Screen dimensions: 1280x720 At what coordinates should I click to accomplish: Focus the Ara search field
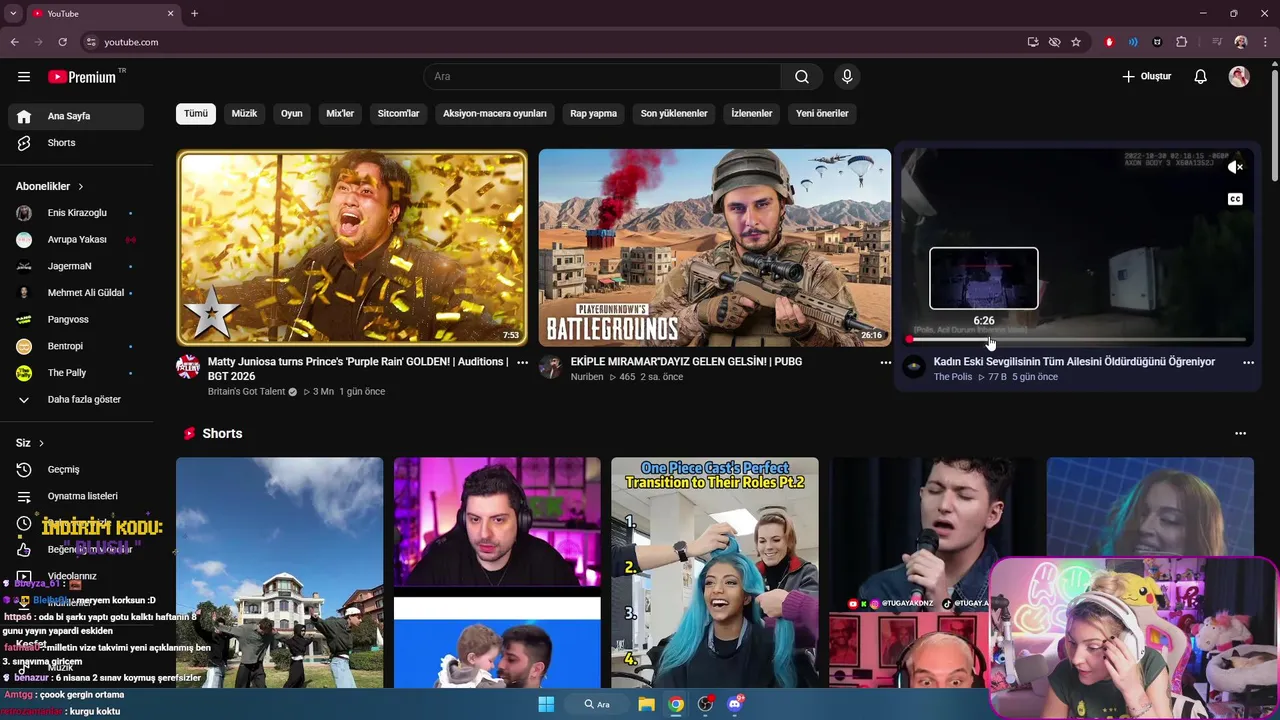(x=602, y=77)
